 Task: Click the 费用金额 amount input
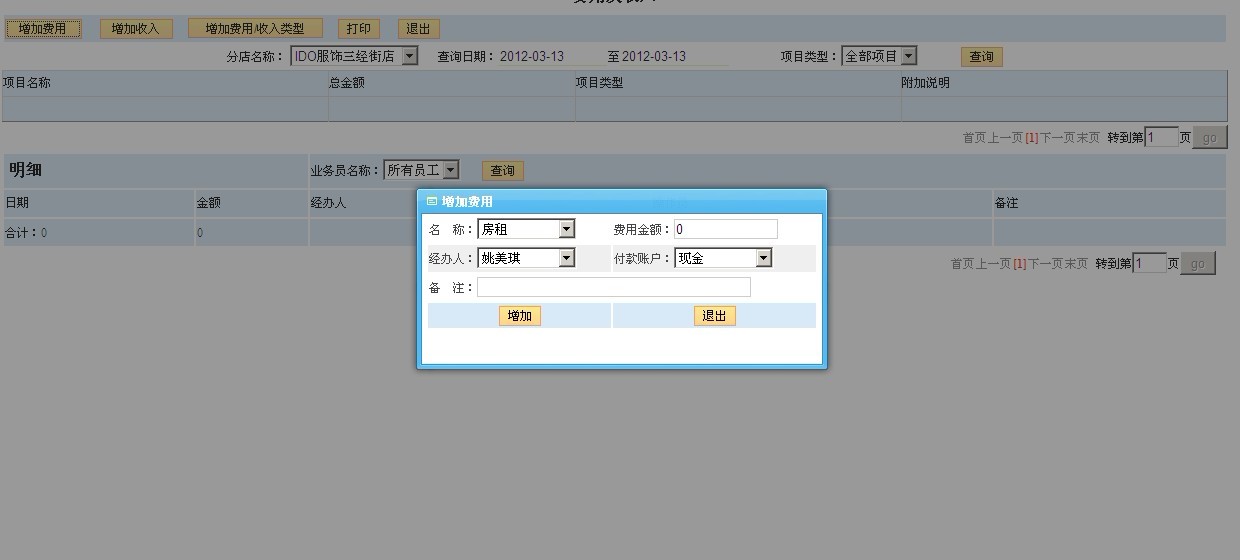[726, 229]
